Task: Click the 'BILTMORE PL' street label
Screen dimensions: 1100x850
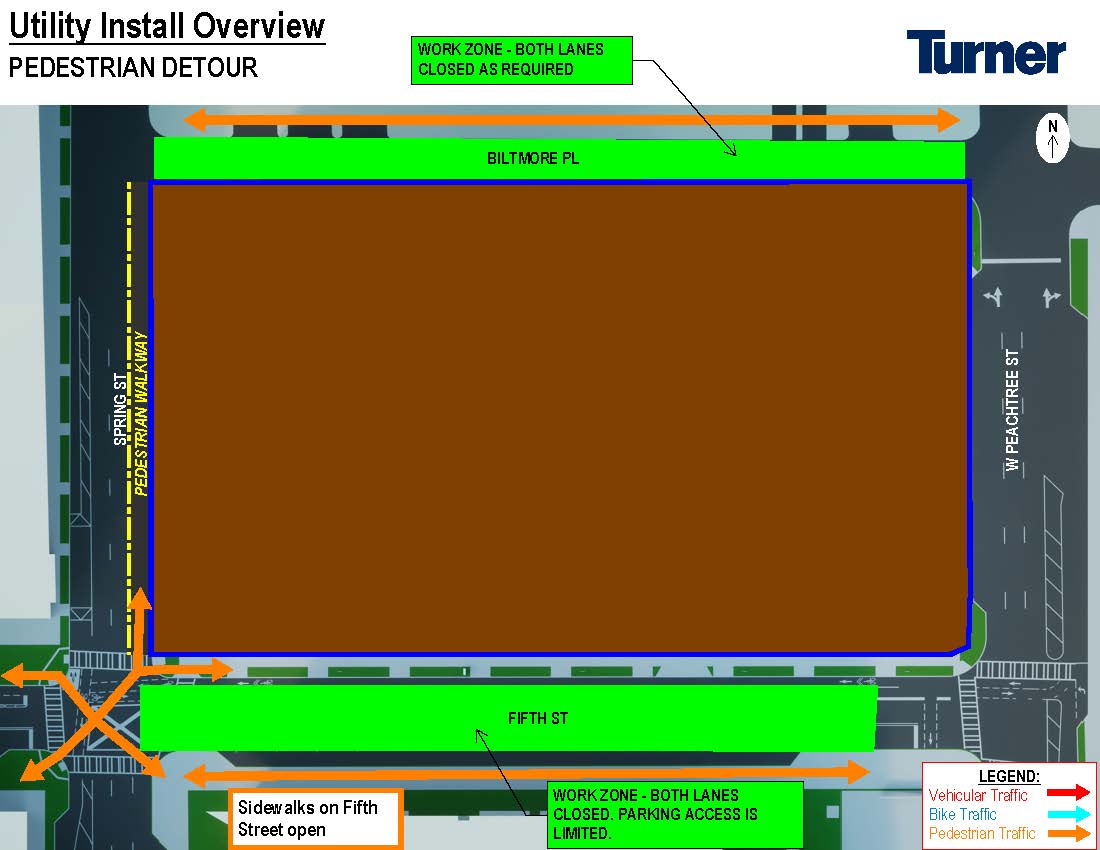Action: [x=533, y=158]
